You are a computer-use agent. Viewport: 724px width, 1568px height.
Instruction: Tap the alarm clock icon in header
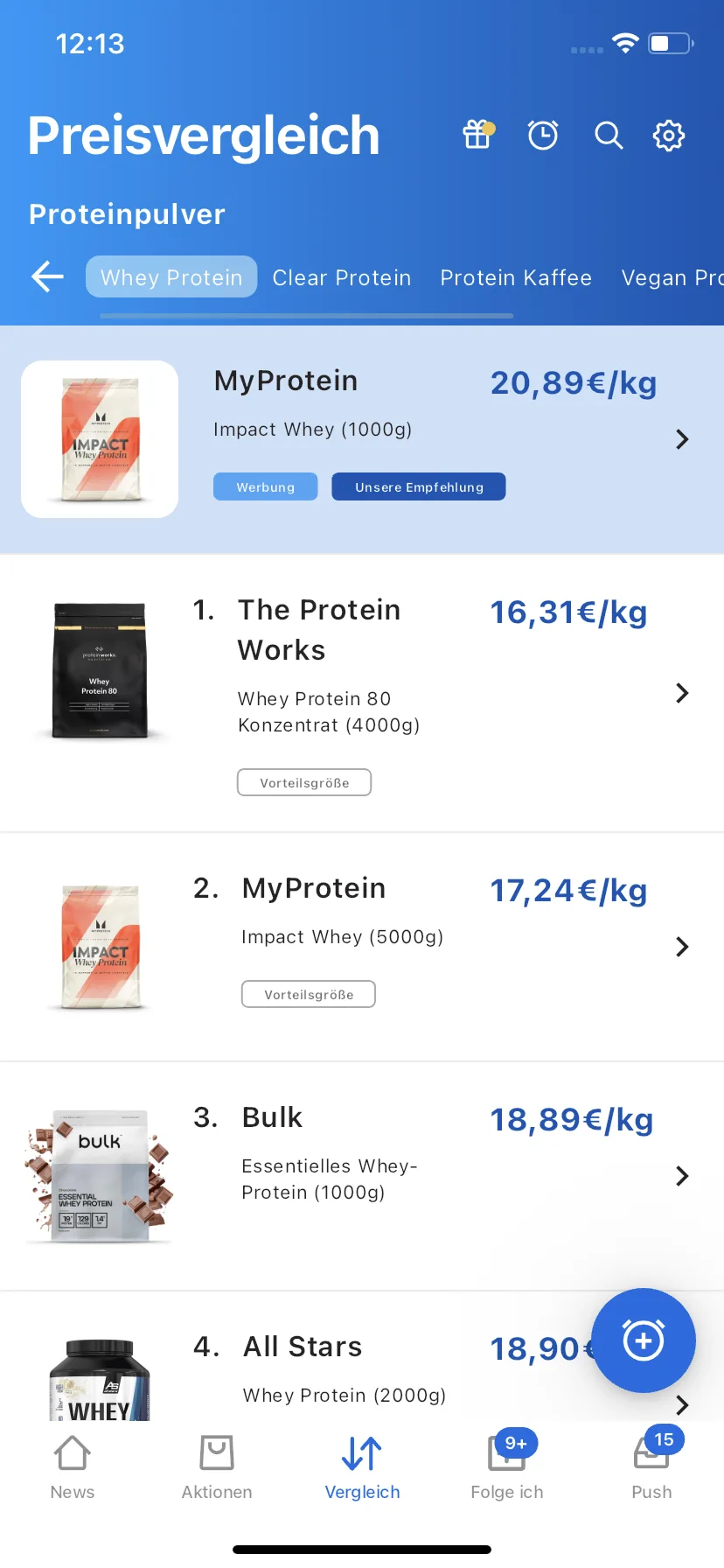tap(543, 135)
